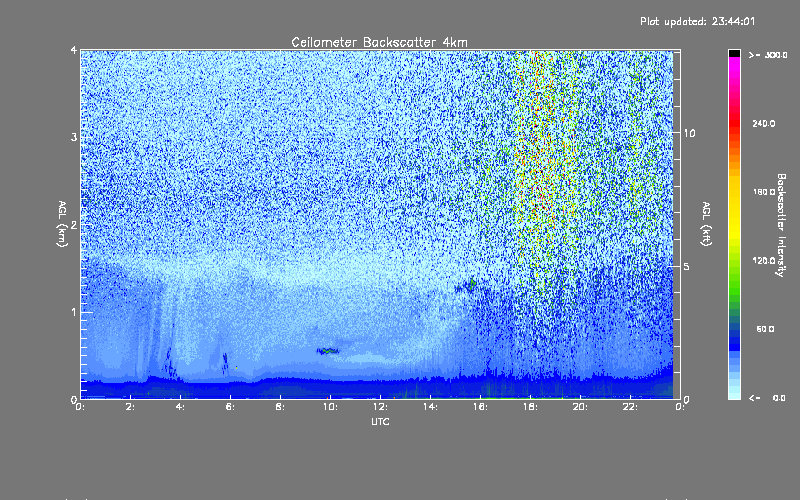Click the 5 kft tick label on right axis

(686, 266)
